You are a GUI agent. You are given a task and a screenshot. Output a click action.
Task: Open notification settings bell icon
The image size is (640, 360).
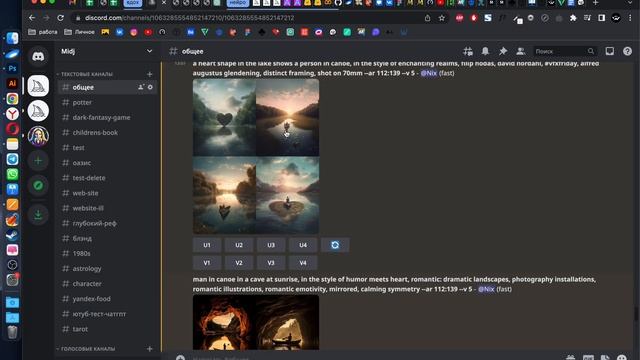click(x=485, y=51)
